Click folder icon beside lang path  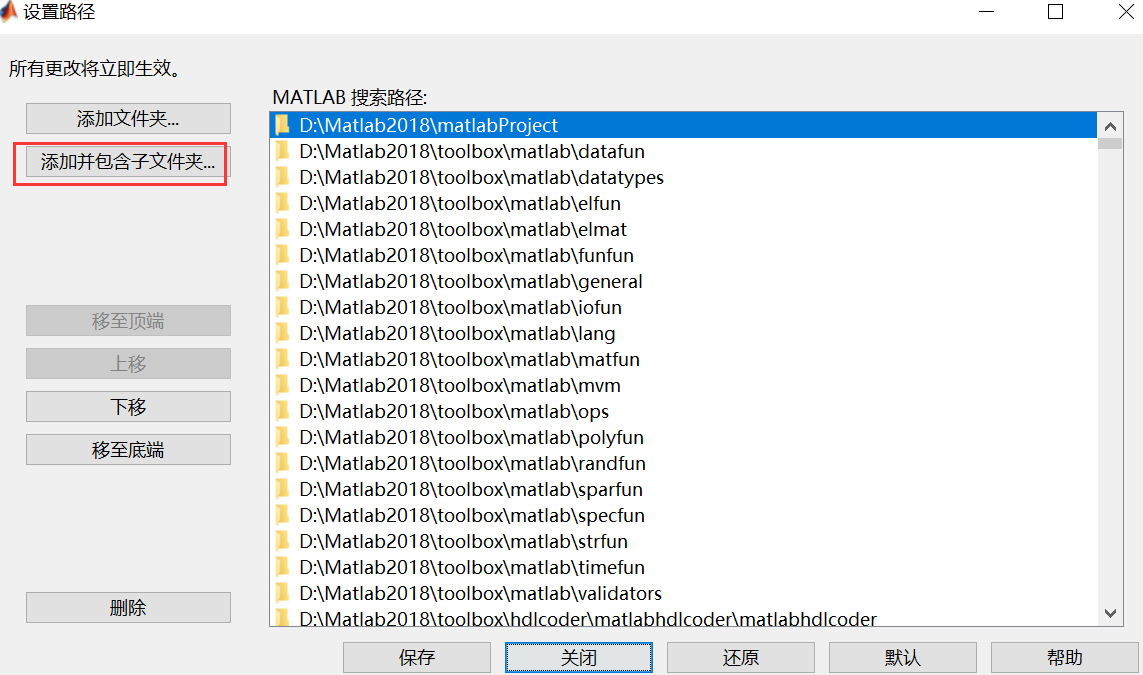[x=282, y=333]
